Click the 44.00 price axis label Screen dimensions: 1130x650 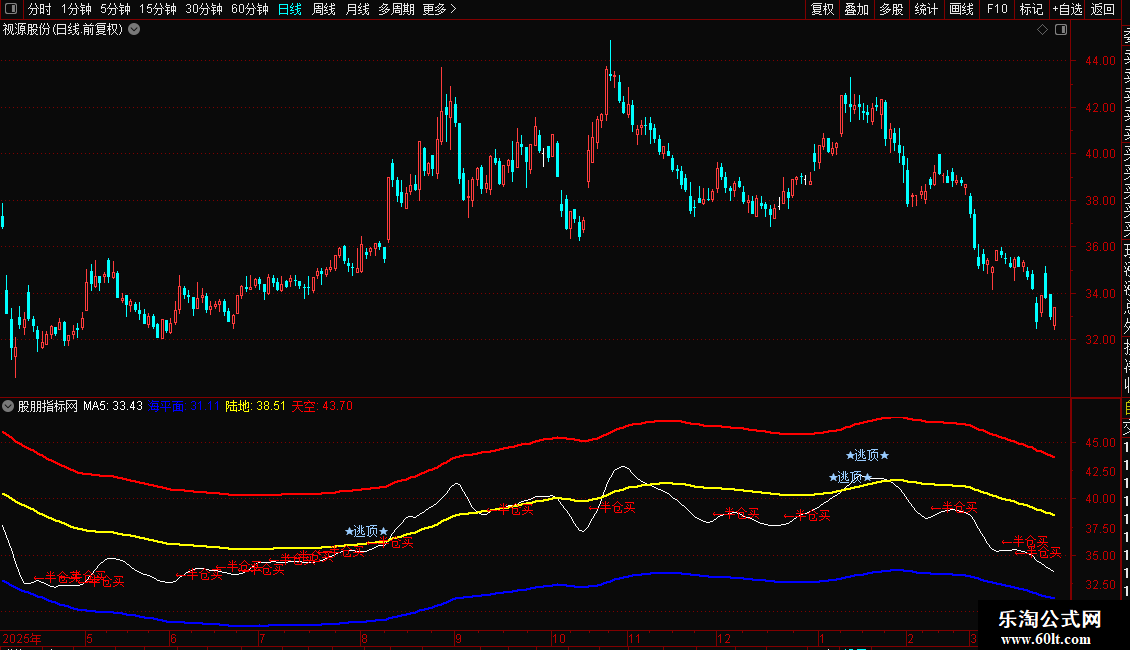tap(1100, 61)
